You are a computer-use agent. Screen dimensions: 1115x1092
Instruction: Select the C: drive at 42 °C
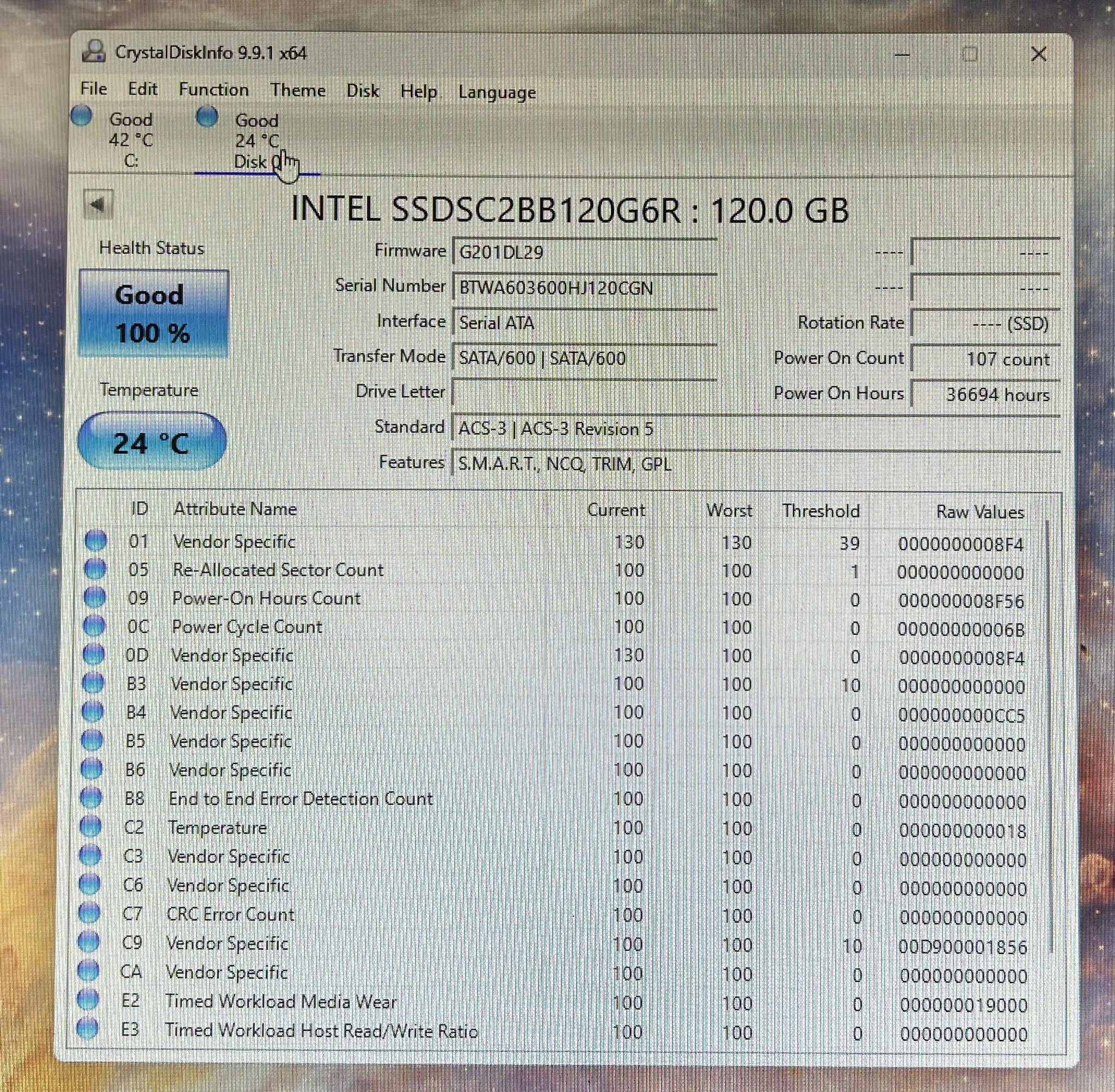coord(131,140)
